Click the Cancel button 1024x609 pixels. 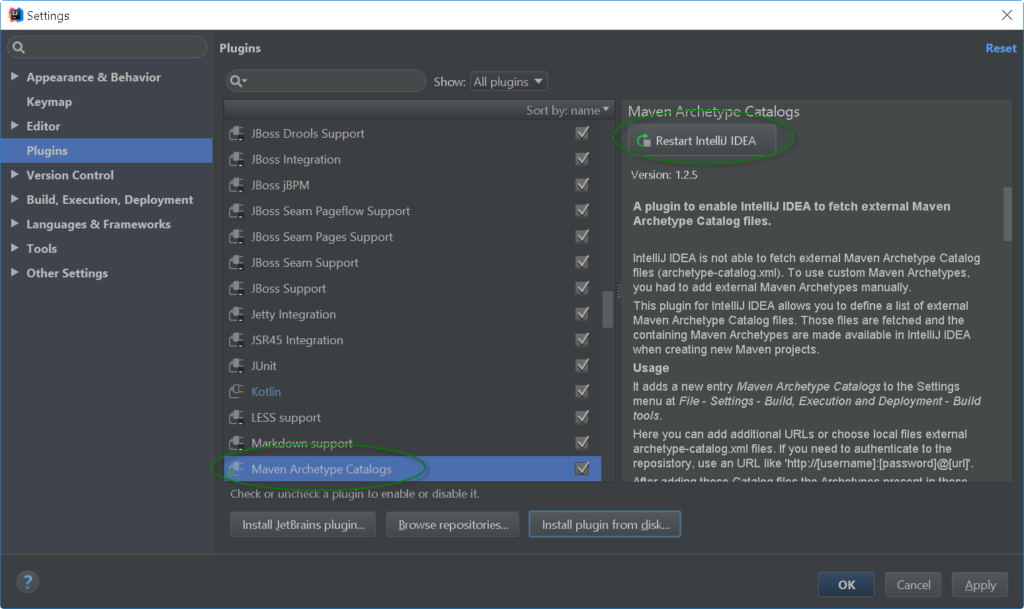click(x=913, y=584)
